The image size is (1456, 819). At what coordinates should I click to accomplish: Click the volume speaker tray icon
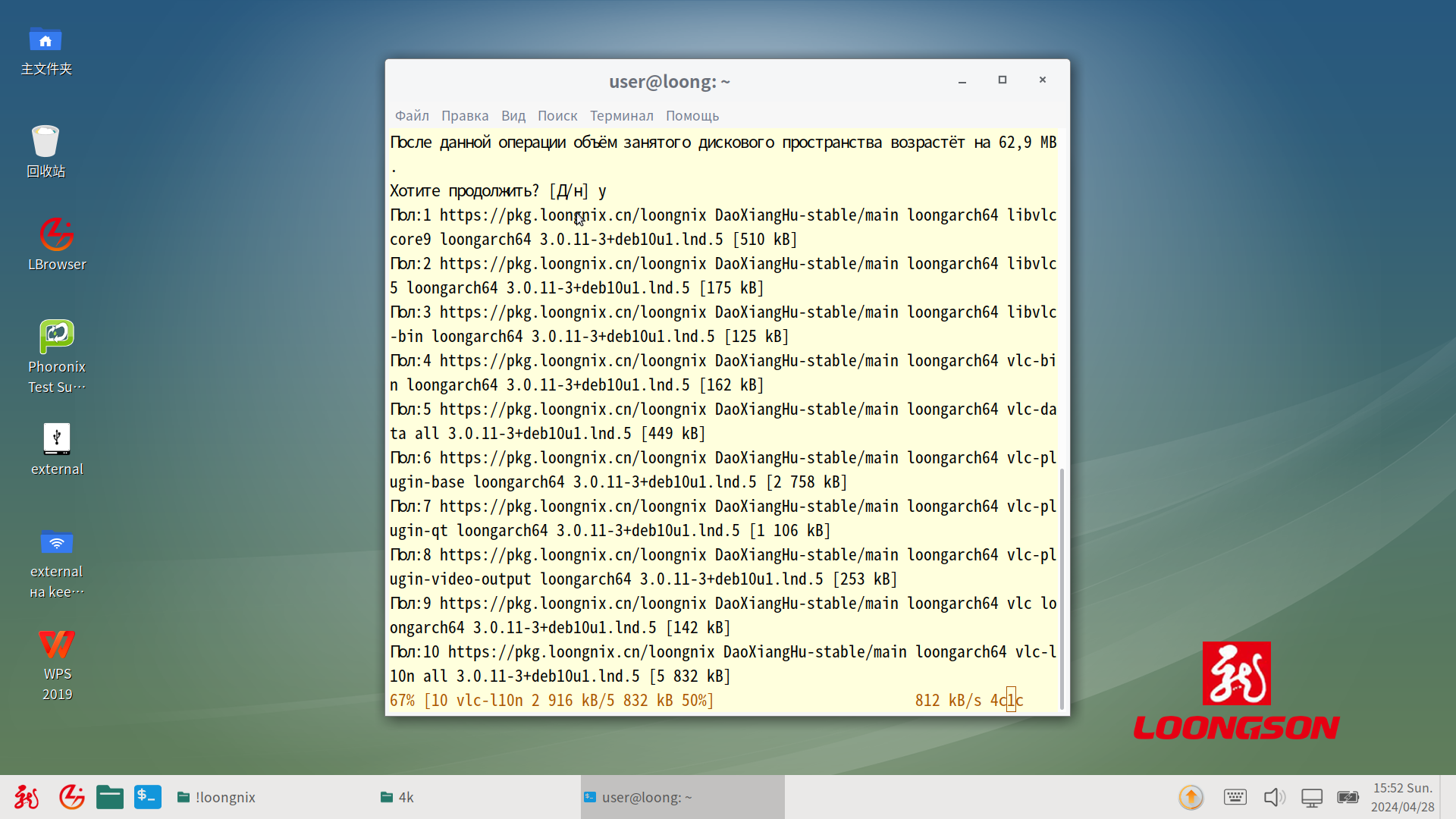[1274, 797]
